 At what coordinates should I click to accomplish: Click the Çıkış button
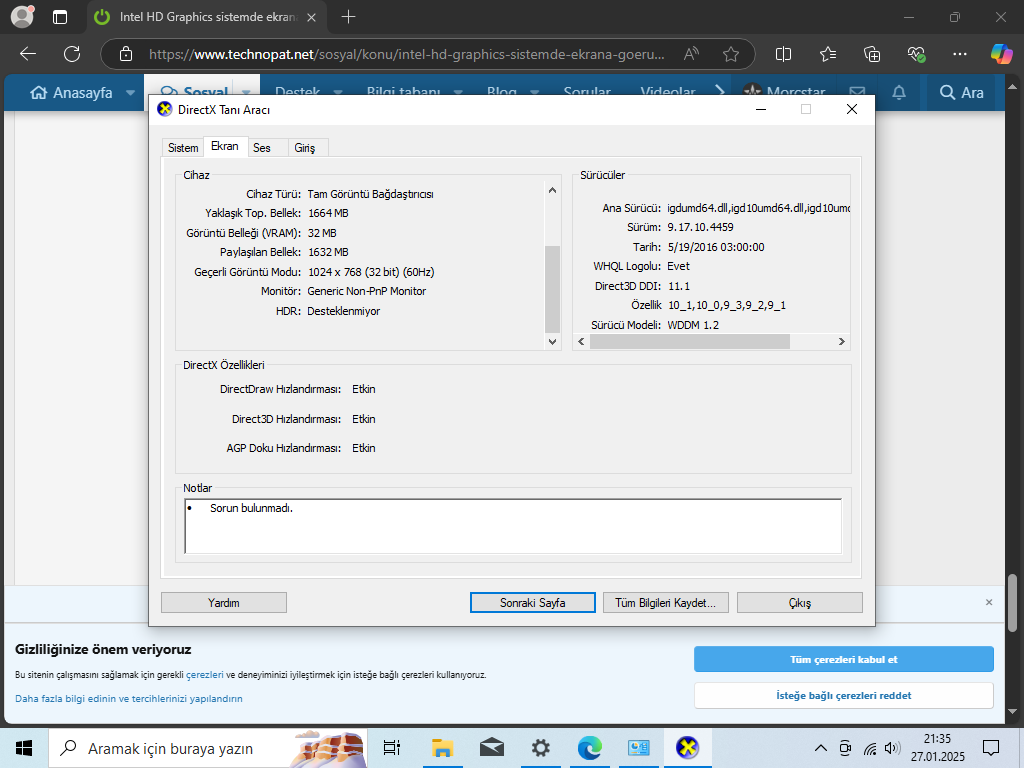[799, 603]
